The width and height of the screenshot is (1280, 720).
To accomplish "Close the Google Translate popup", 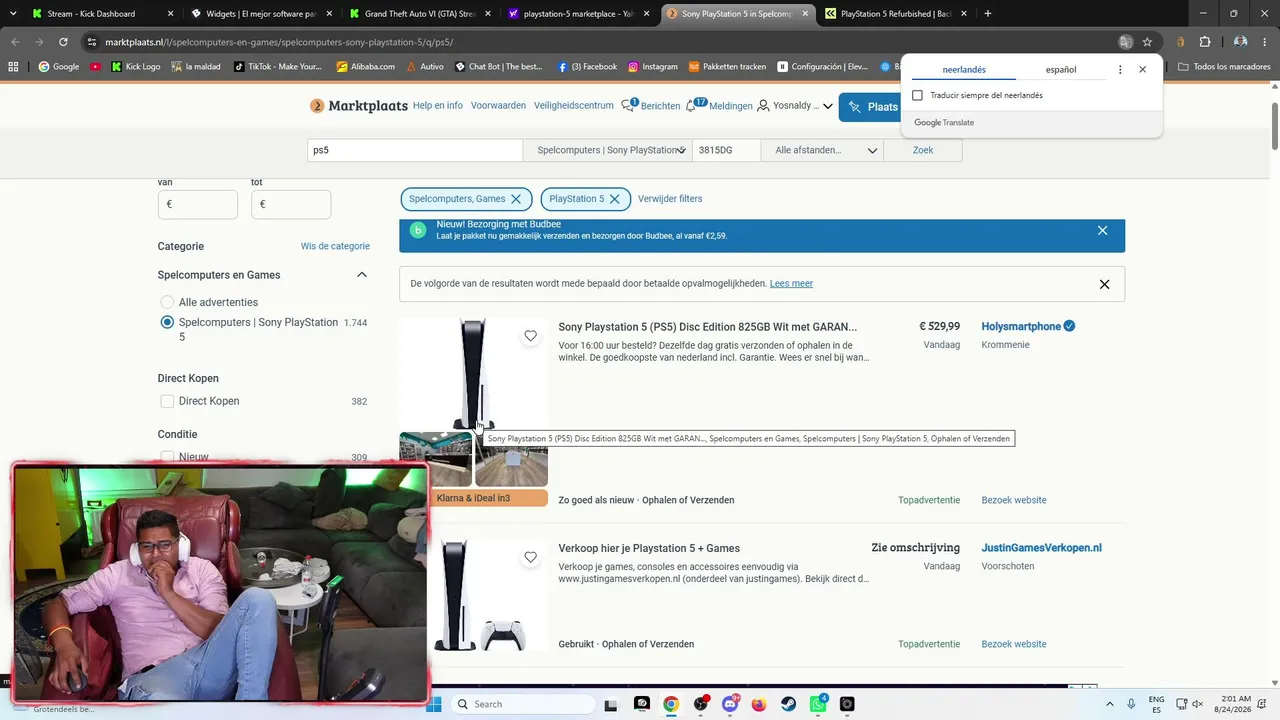I will click(1142, 70).
